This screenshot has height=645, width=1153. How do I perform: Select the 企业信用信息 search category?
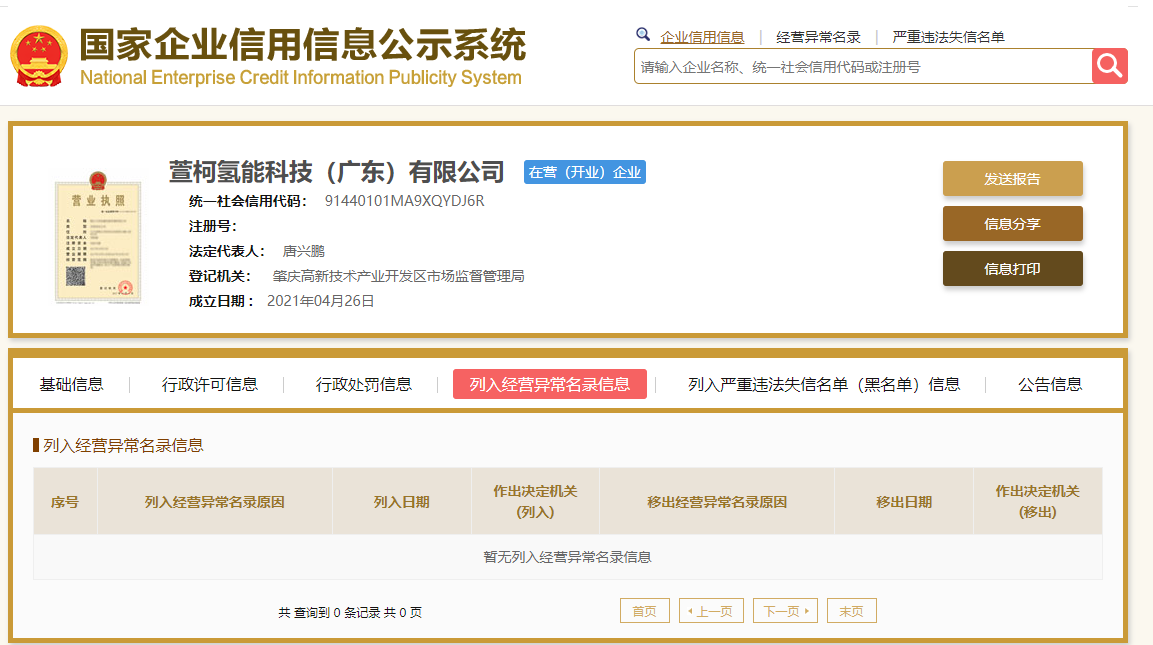click(x=702, y=37)
